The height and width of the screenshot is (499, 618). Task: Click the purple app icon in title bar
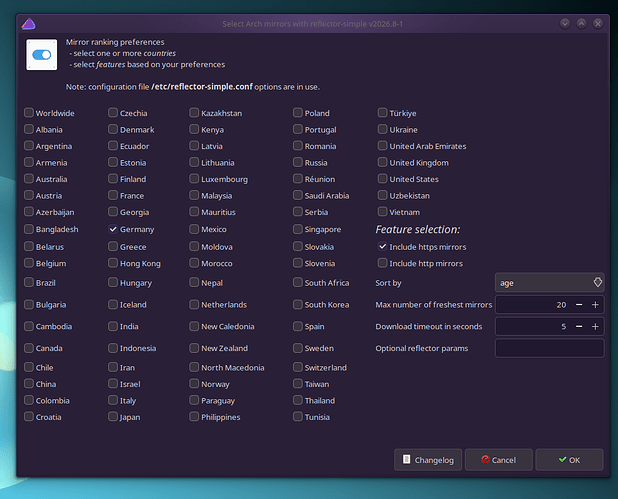(28, 24)
